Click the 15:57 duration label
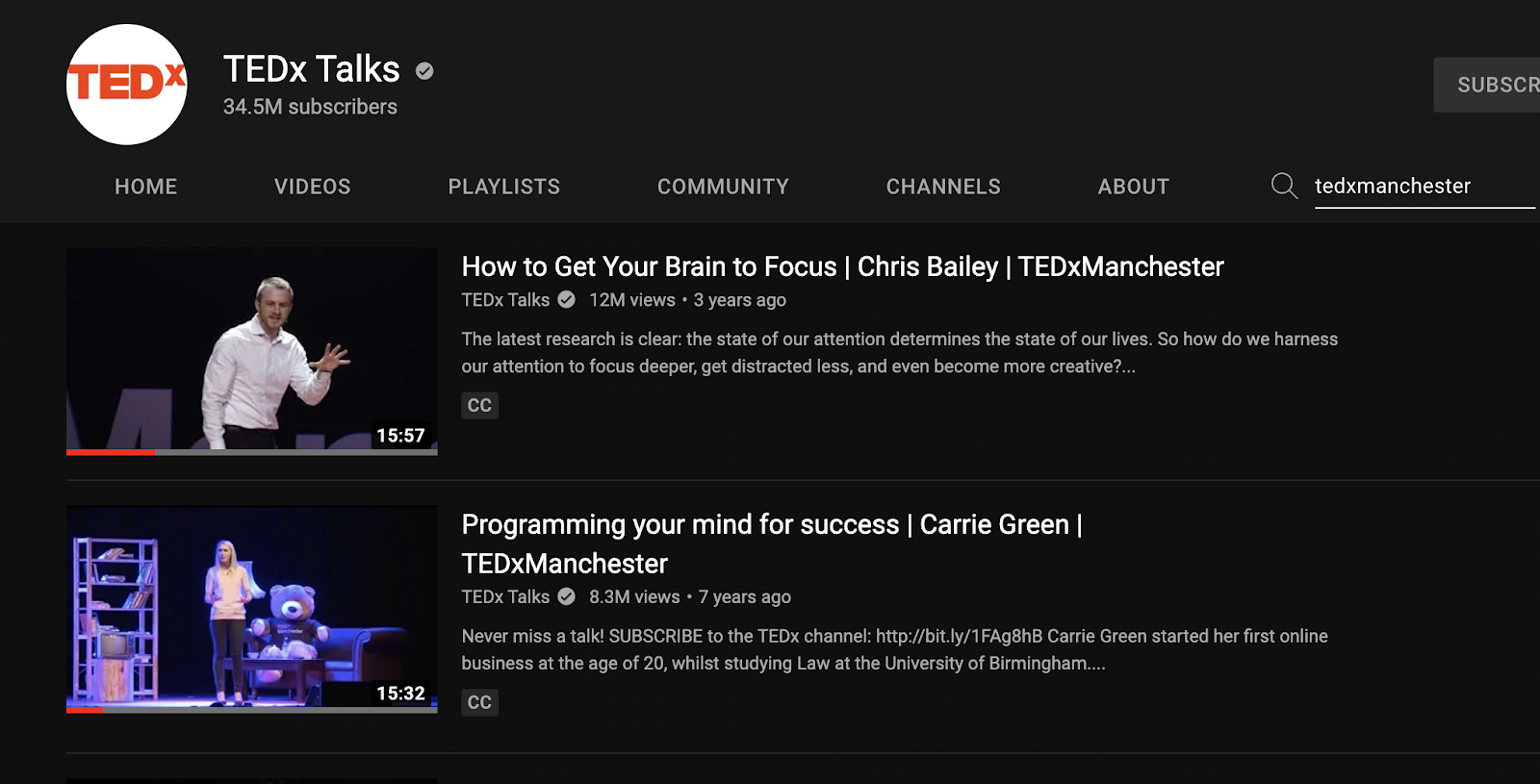 point(400,436)
